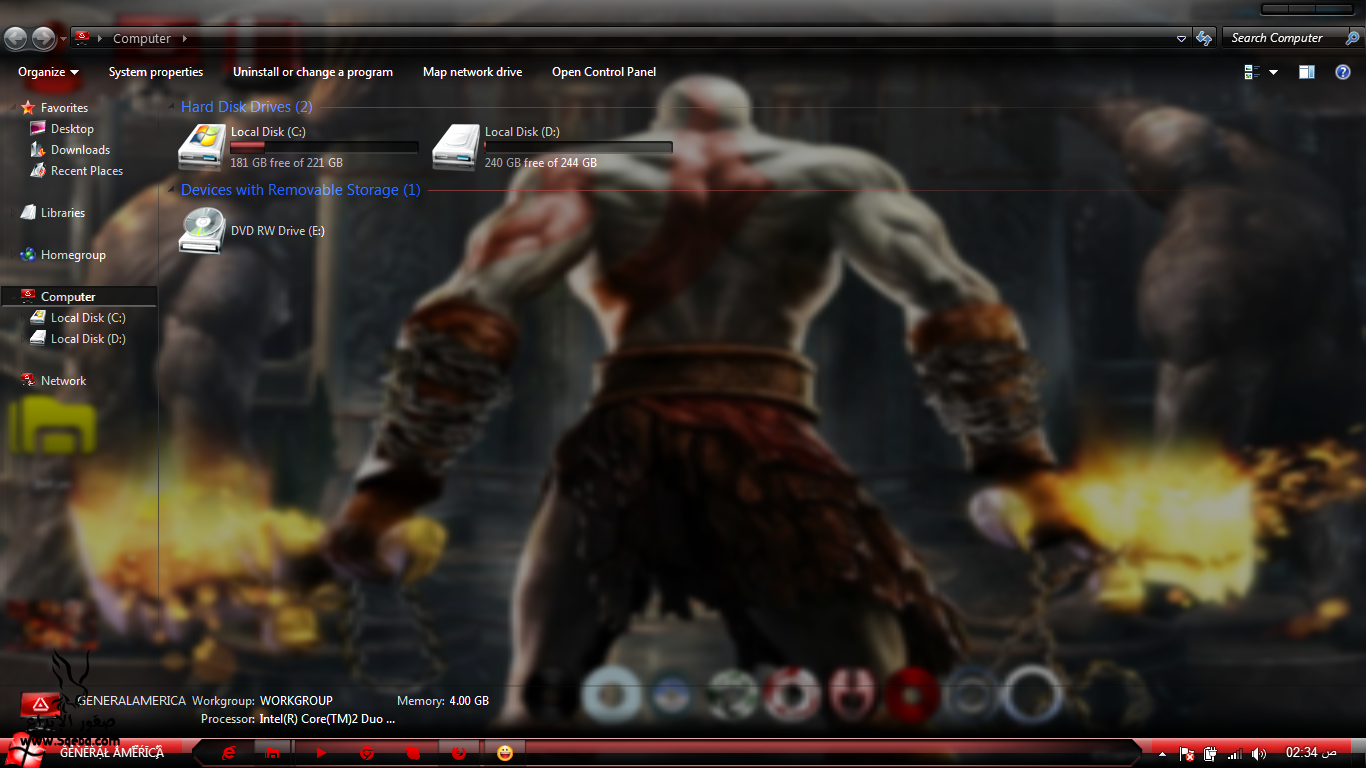Screen dimensions: 1366x768
Task: Click the volume speaker tray icon
Action: pos(1258,753)
